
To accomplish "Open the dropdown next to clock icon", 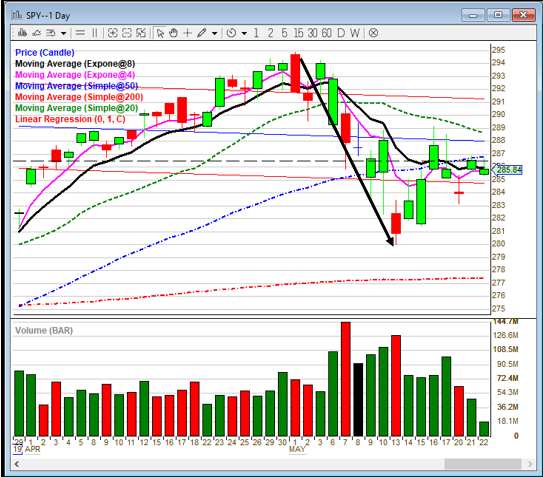I will click(x=244, y=33).
